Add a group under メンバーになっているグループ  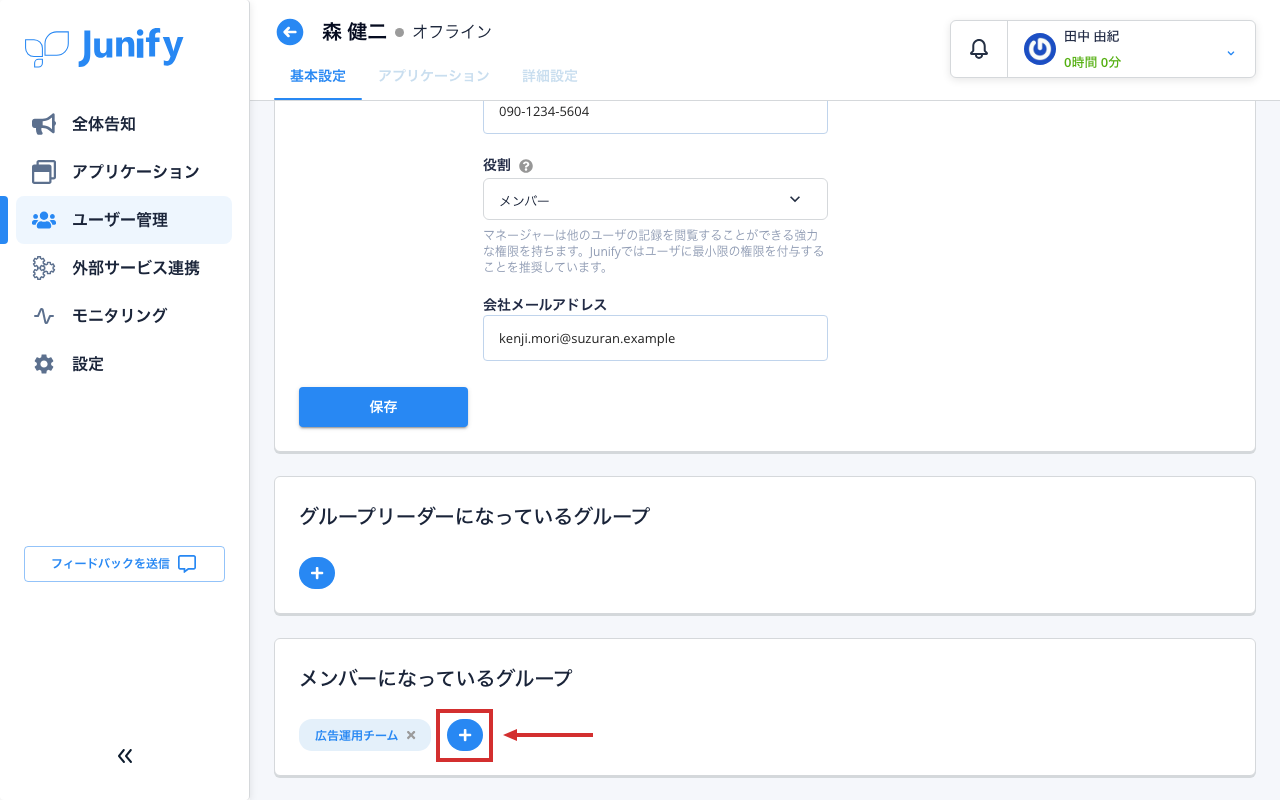click(x=465, y=735)
